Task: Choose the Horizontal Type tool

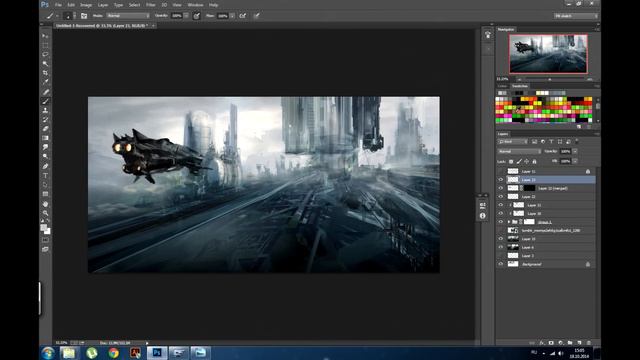Action: tap(45, 176)
